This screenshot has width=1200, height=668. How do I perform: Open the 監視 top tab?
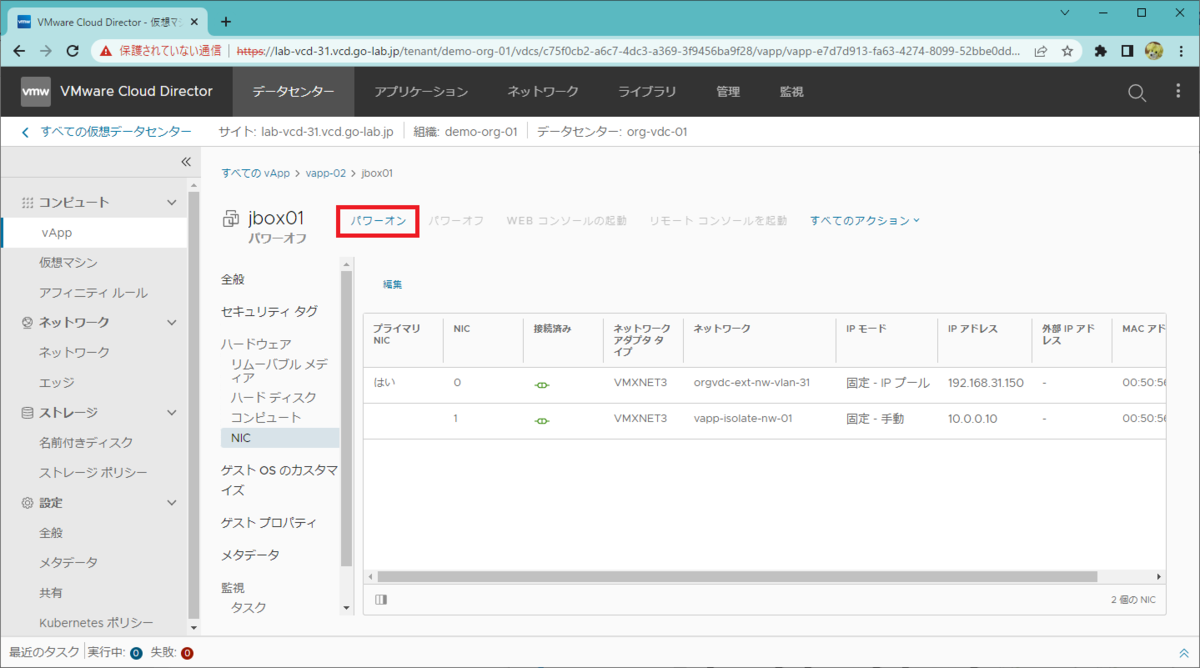pyautogui.click(x=792, y=92)
